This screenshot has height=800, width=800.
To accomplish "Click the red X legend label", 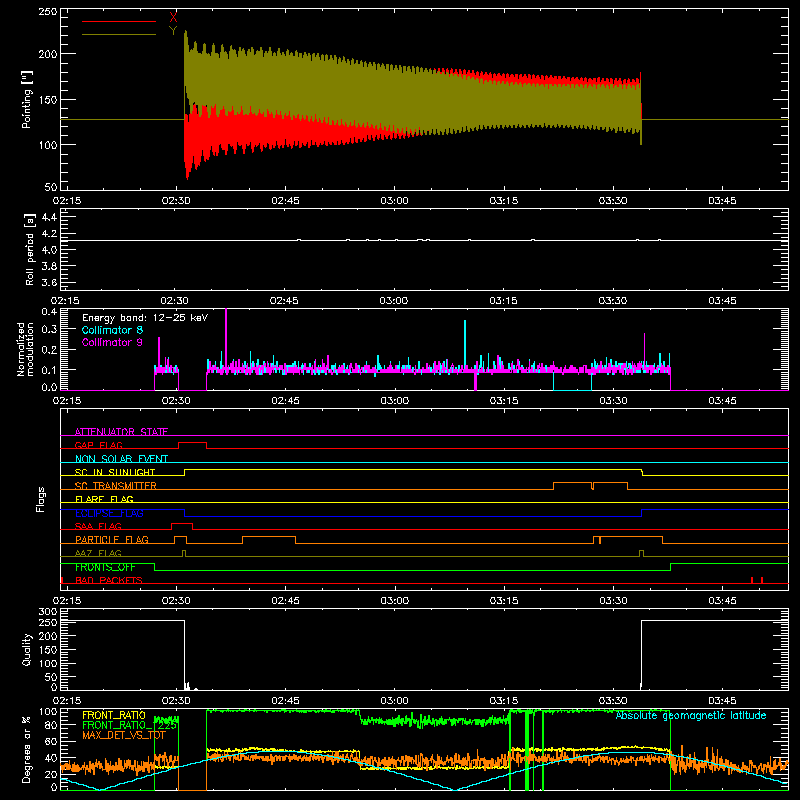I will pyautogui.click(x=173, y=17).
